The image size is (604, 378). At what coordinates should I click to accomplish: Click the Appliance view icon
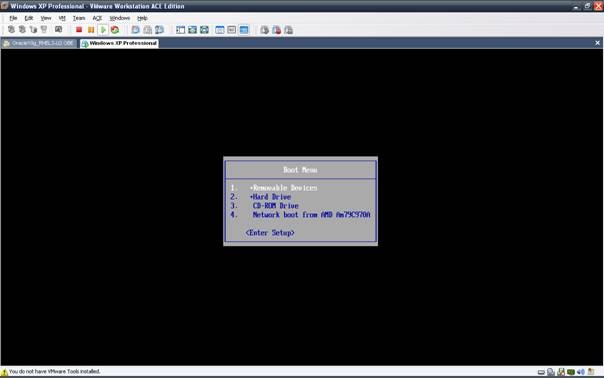tap(232, 30)
